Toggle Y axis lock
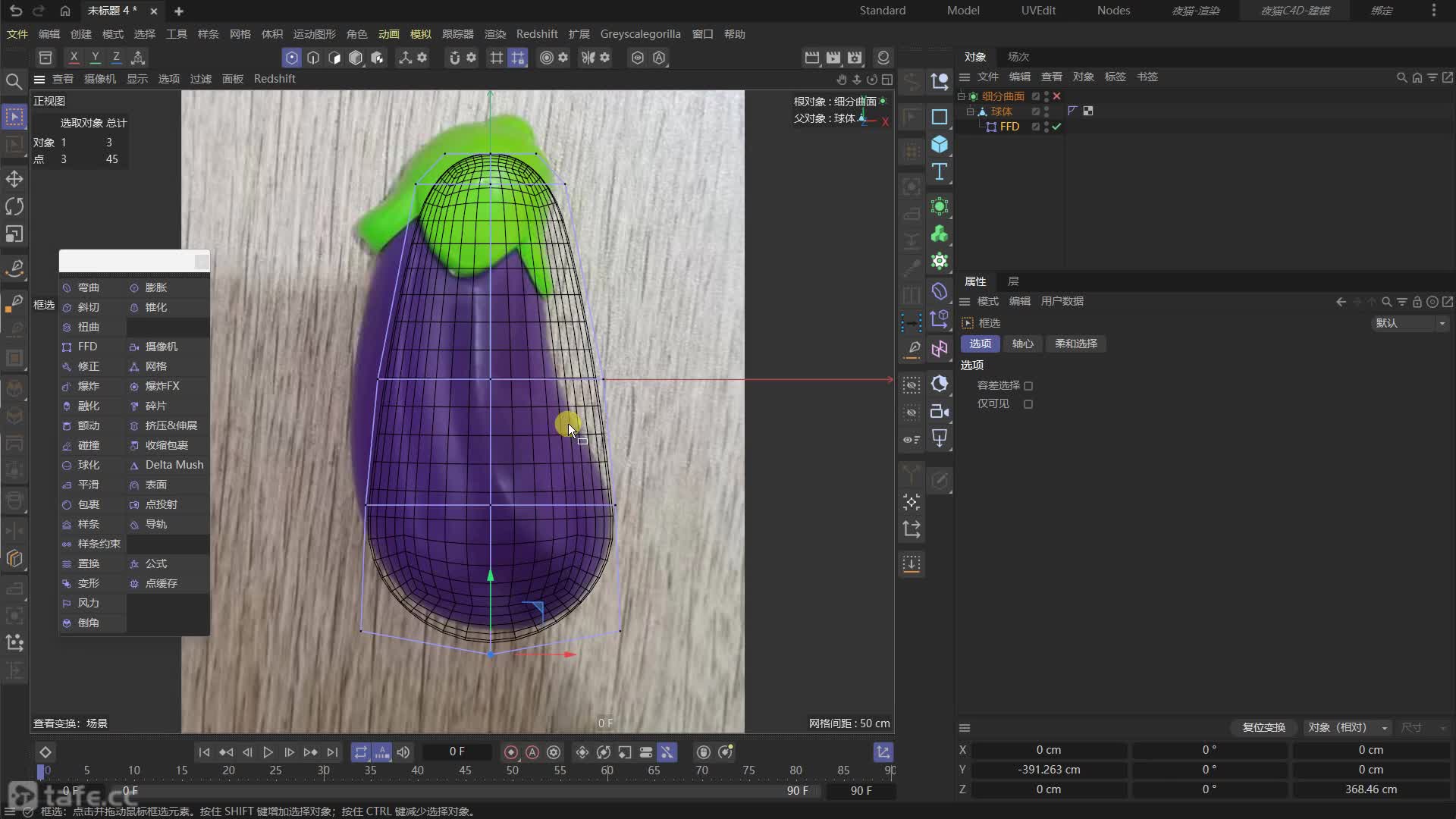The image size is (1456, 819). pos(95,58)
